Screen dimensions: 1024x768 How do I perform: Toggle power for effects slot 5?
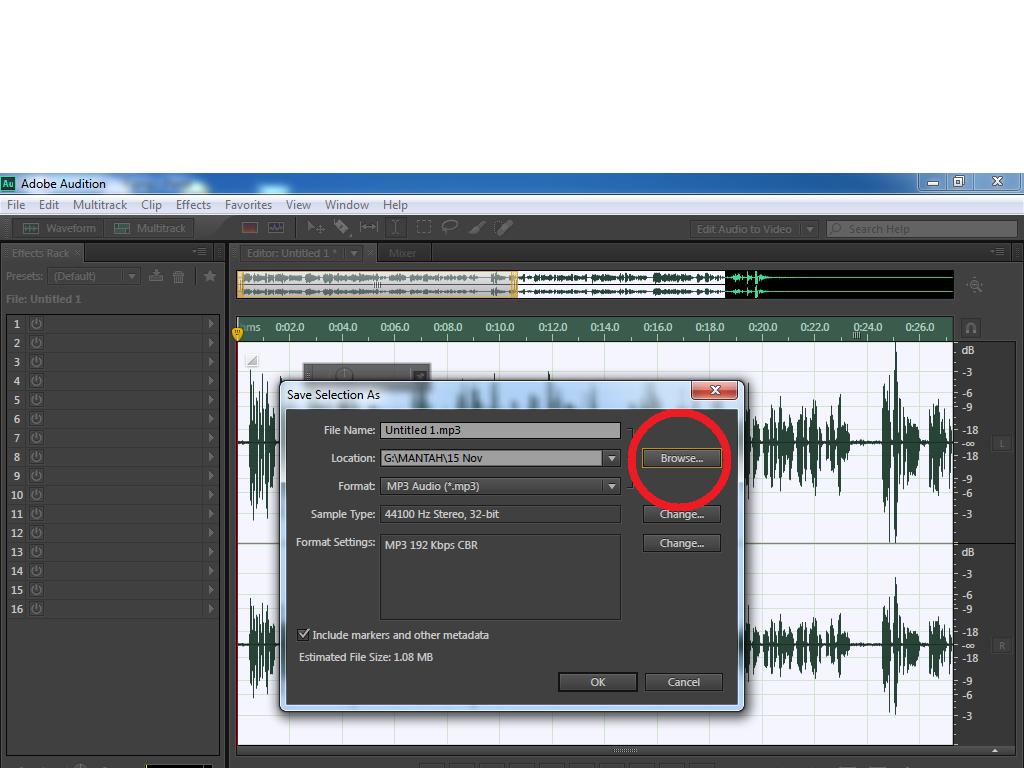(36, 400)
